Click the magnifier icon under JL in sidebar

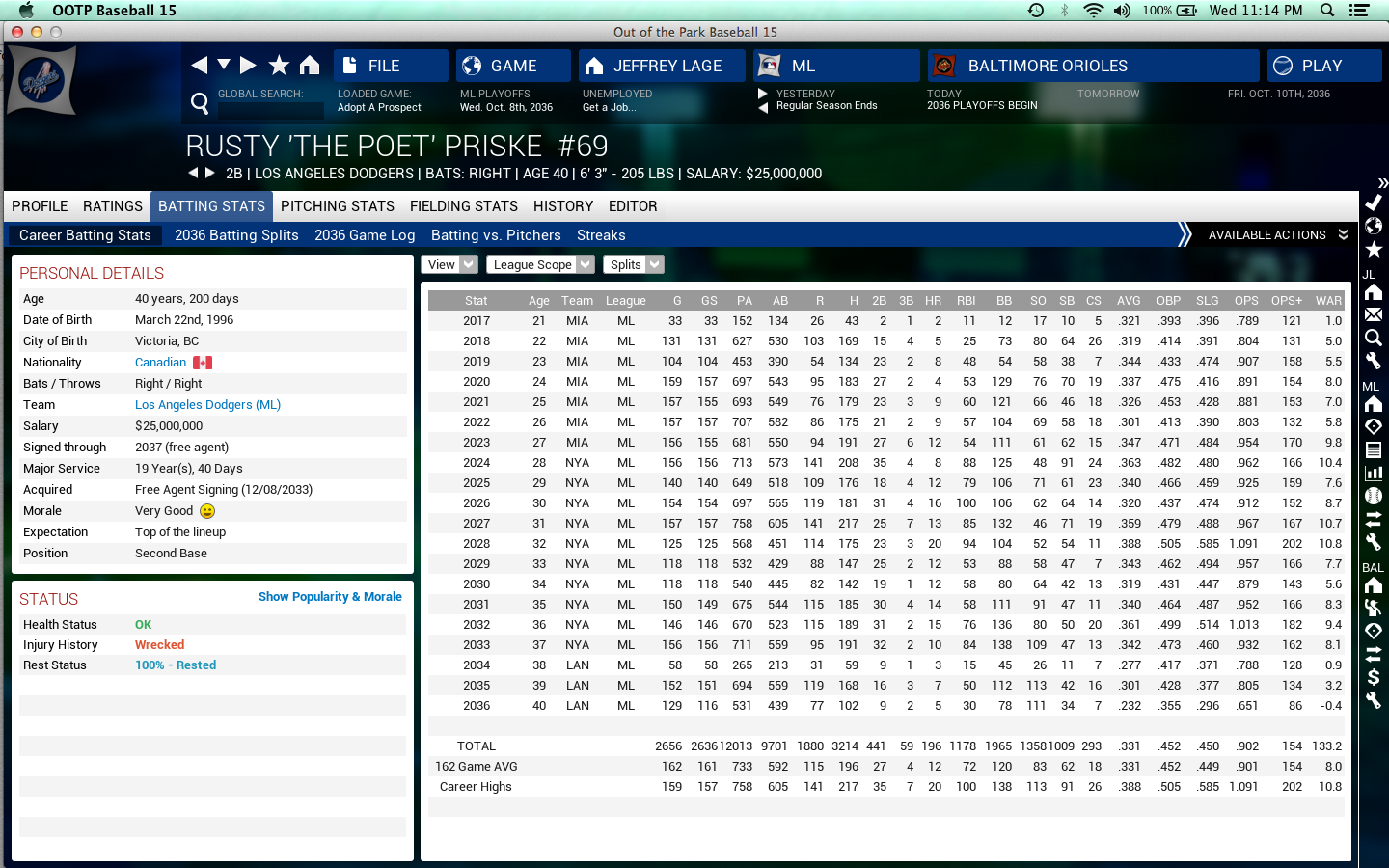(1374, 338)
